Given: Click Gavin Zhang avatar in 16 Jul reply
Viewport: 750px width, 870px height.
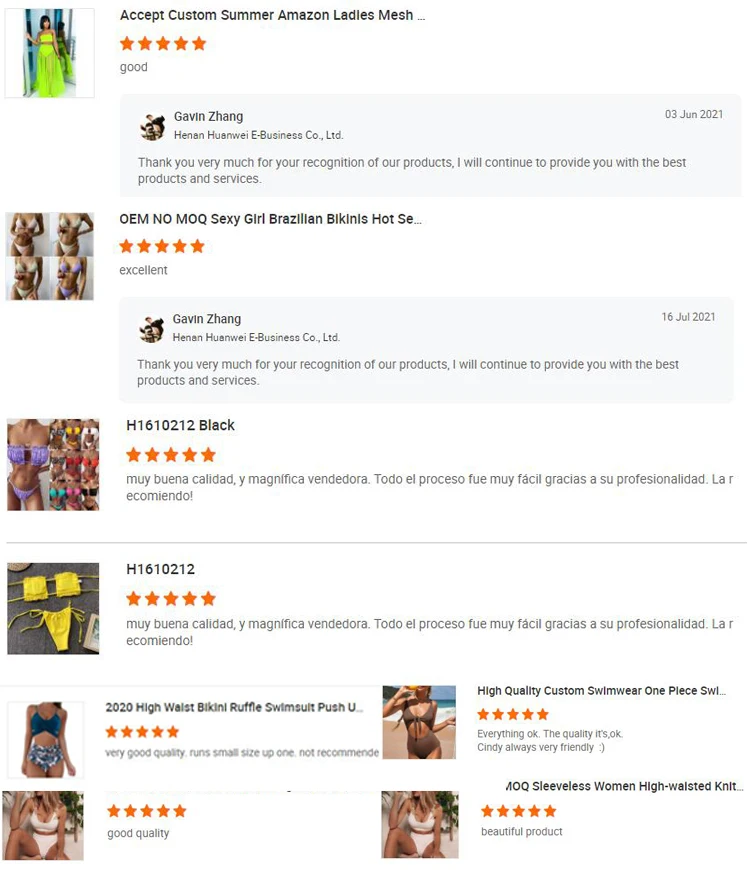Looking at the screenshot, I should click(151, 329).
